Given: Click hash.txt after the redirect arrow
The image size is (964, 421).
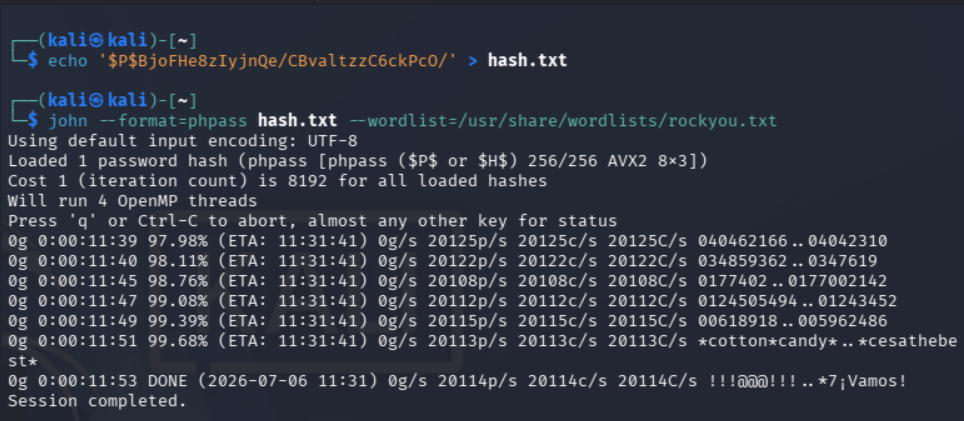Looking at the screenshot, I should click(x=527, y=61).
